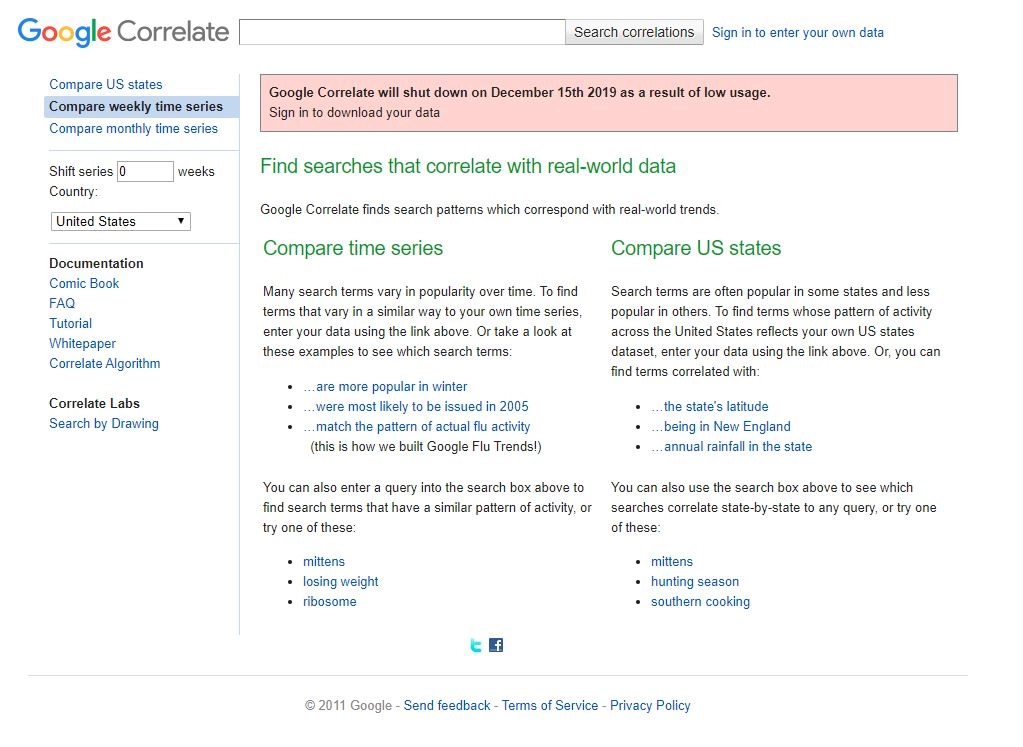Click the 'Compare time series' heading
Image resolution: width=1023 pixels, height=747 pixels.
353,248
